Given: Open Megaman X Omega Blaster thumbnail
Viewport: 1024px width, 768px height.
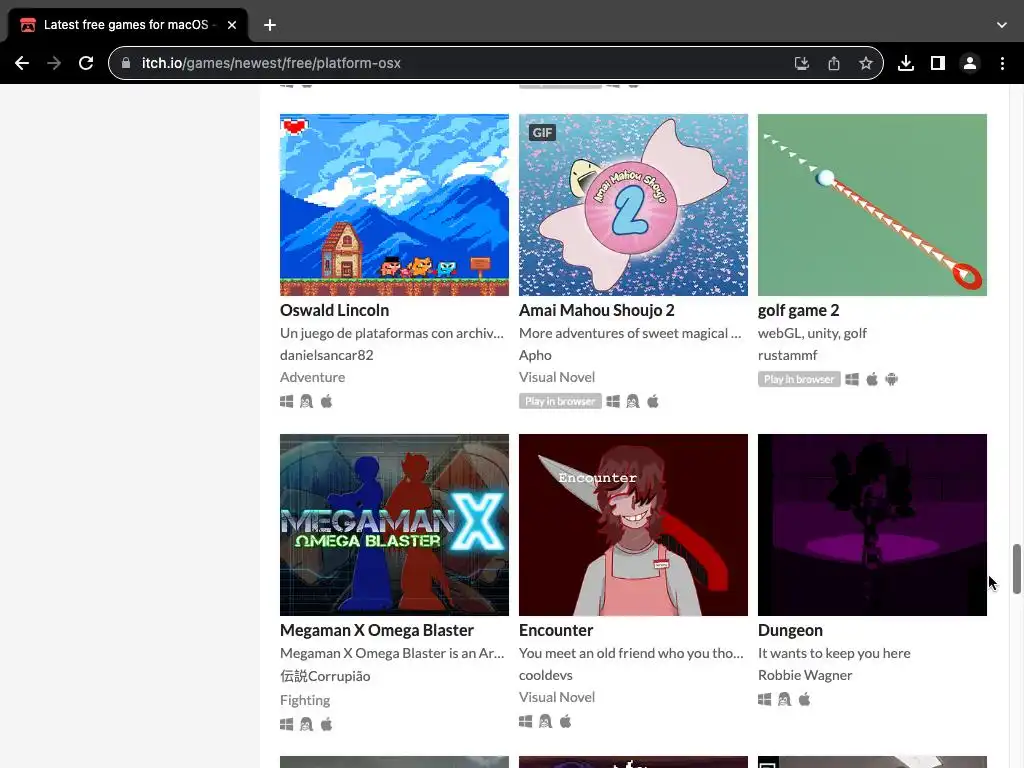Looking at the screenshot, I should tap(394, 525).
